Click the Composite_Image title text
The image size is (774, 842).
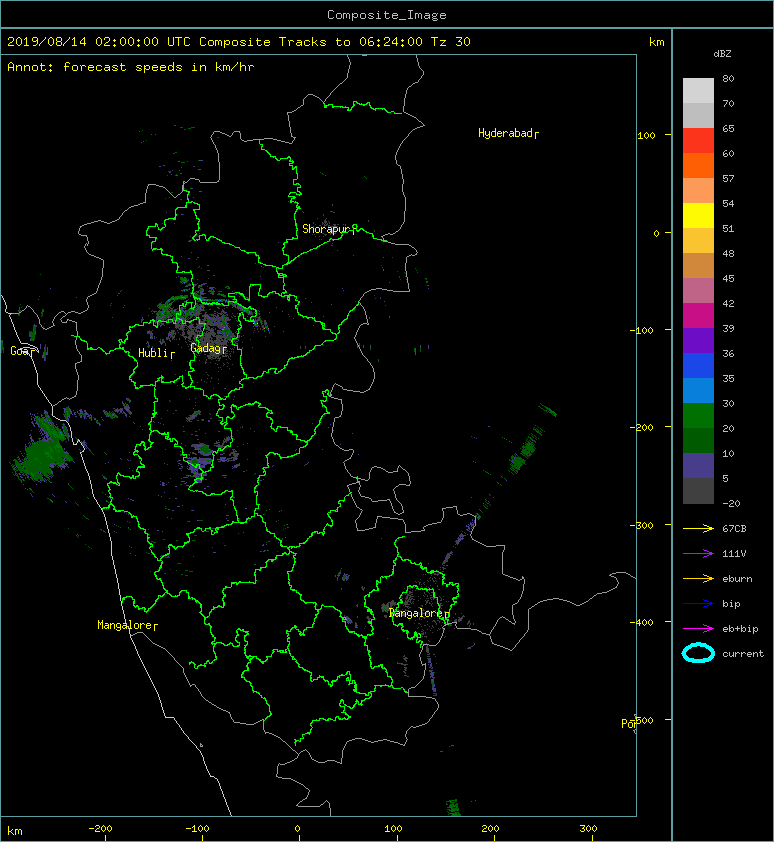[x=387, y=15]
